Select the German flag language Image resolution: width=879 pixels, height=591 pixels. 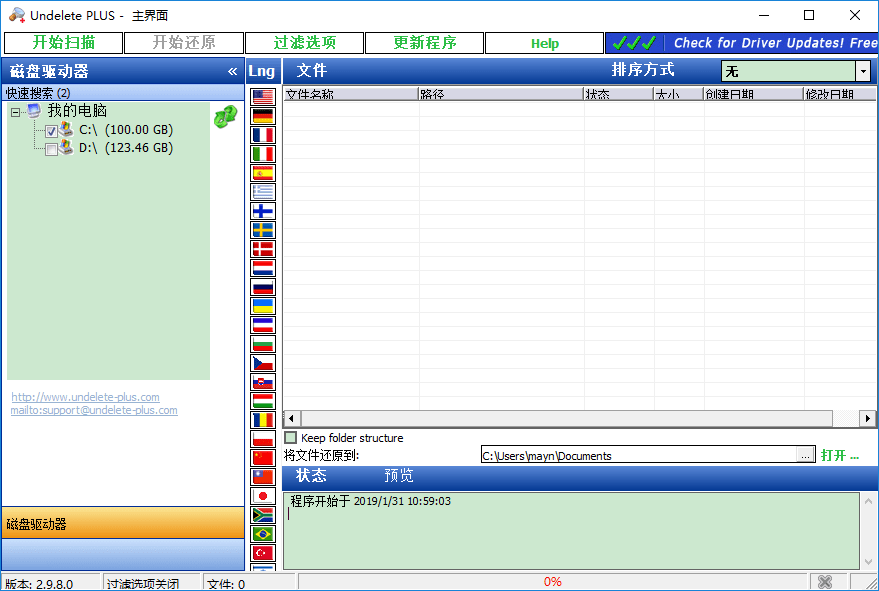(x=263, y=116)
